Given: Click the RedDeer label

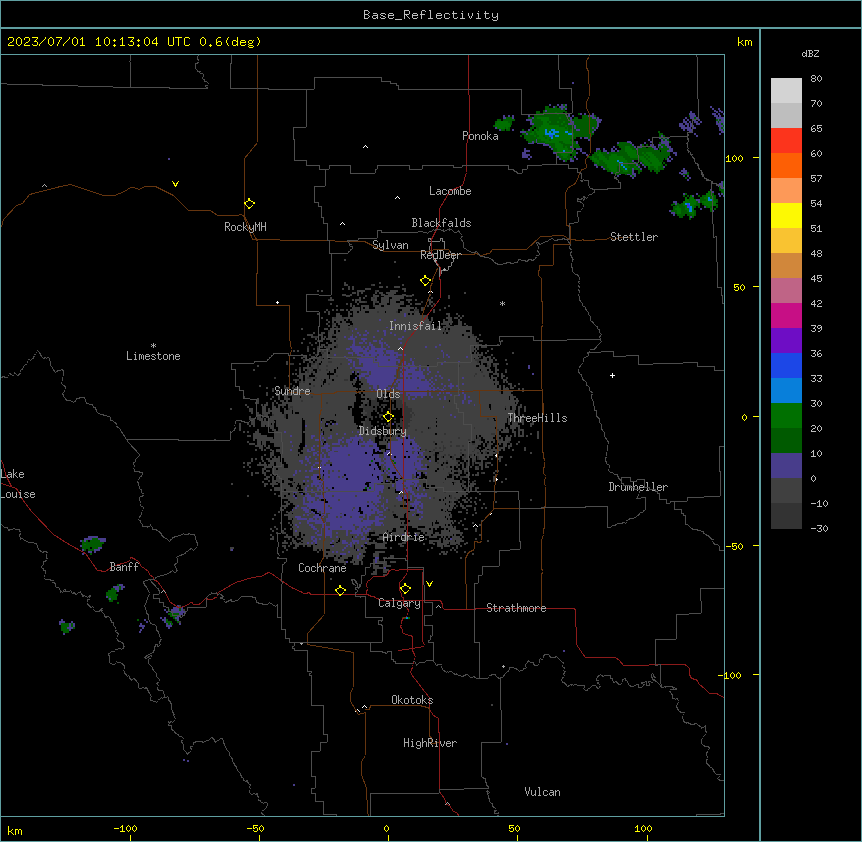Looking at the screenshot, I should pyautogui.click(x=440, y=255).
